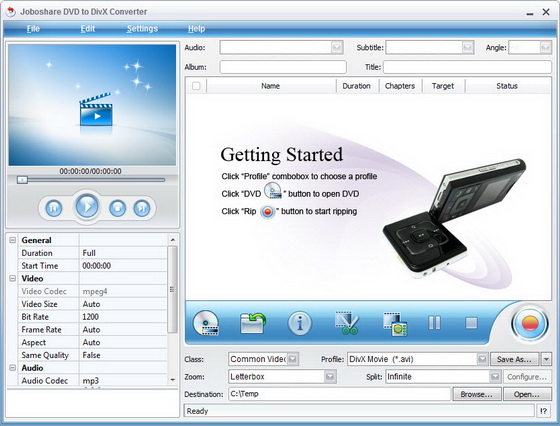
Task: Click the preview video thumbnail
Action: click(x=92, y=105)
